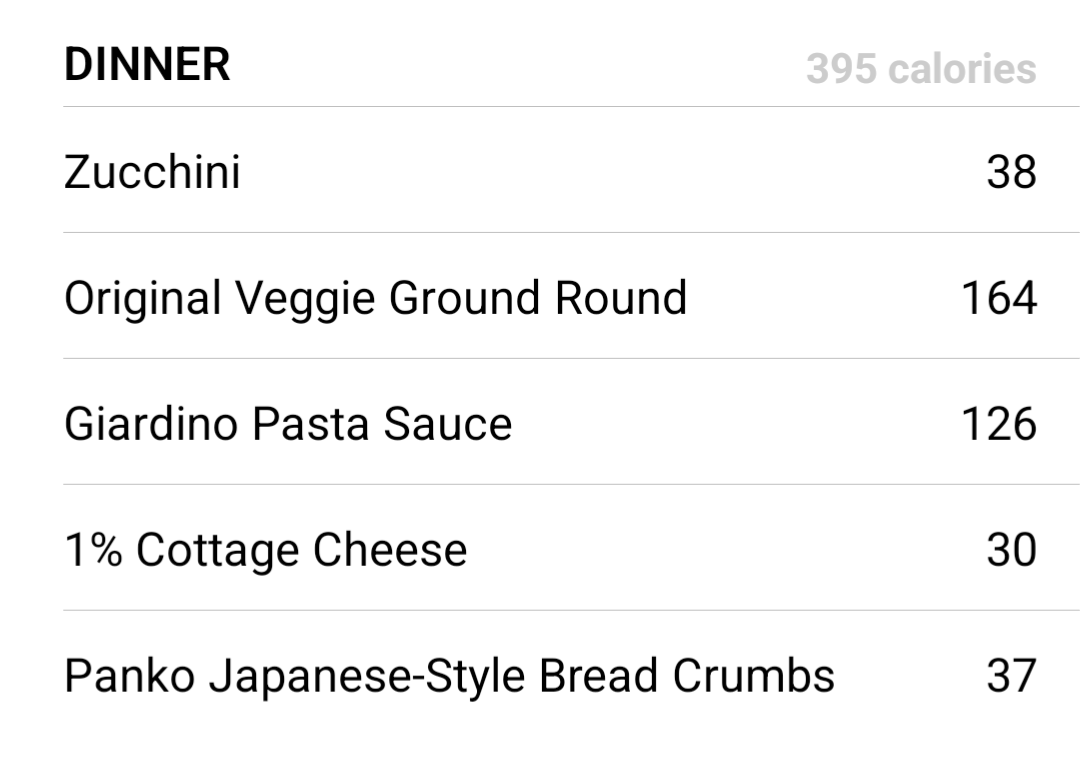Screen dimensions: 1080x758
Task: Click the 164 calorie value
Action: tap(999, 297)
